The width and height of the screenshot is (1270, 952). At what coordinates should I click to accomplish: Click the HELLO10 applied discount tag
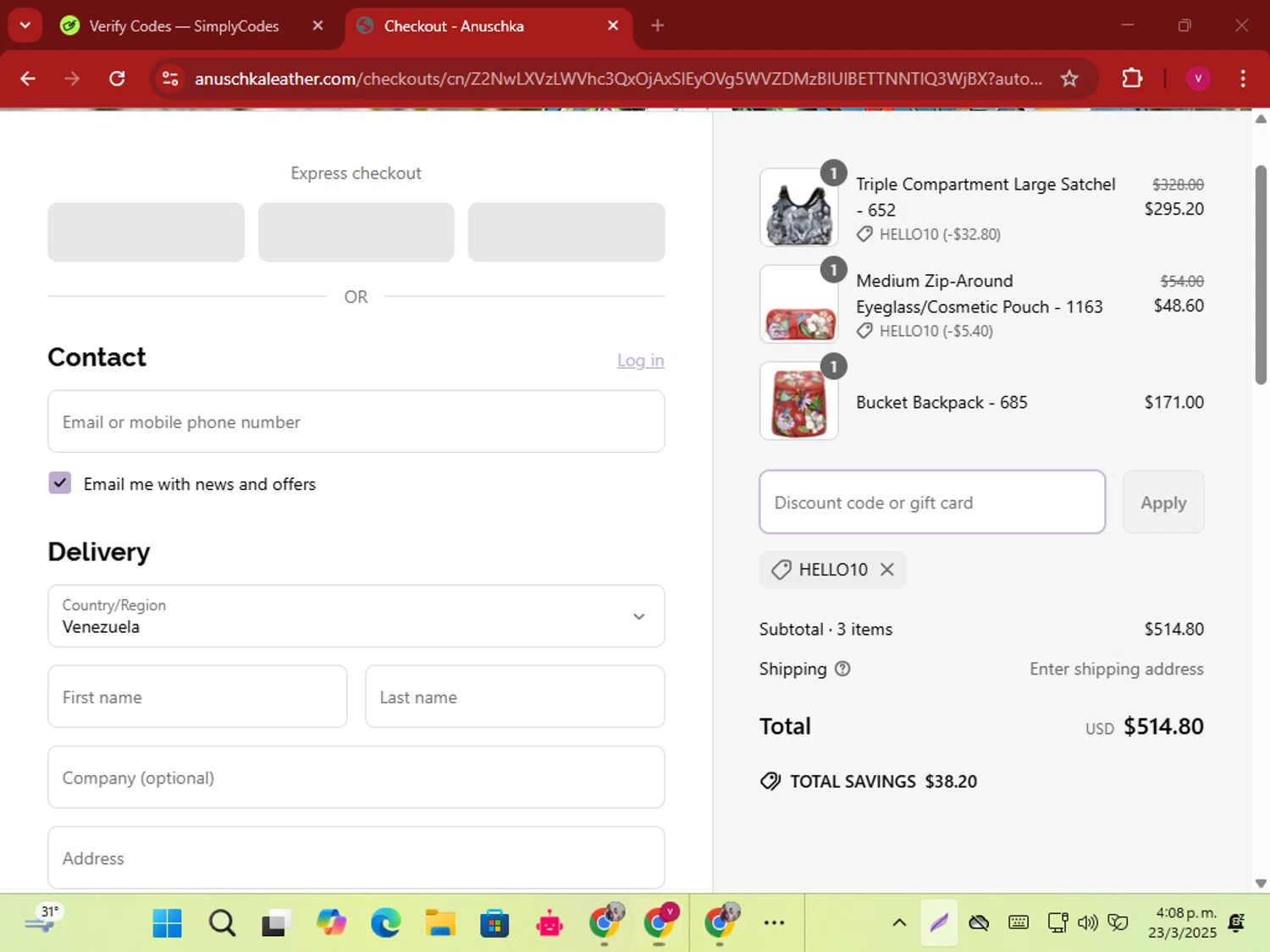(x=833, y=570)
